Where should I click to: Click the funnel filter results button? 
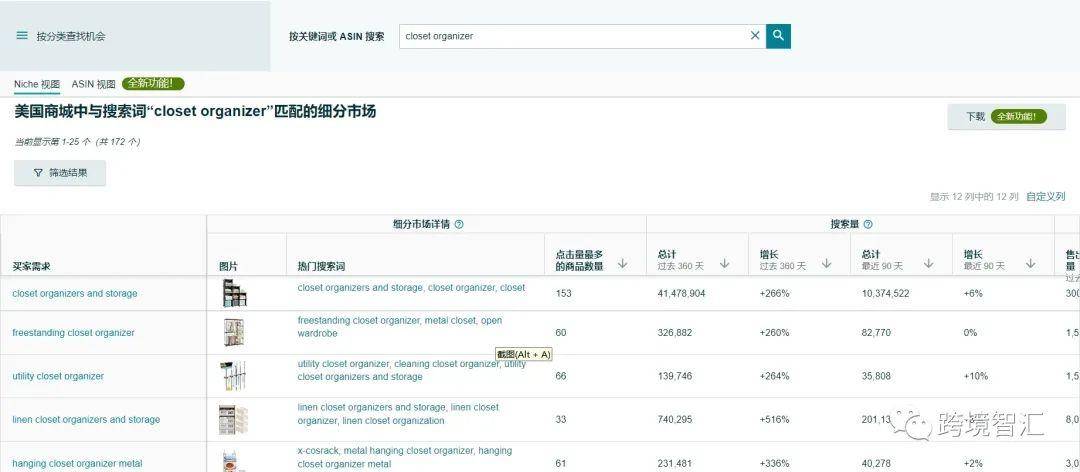click(60, 173)
